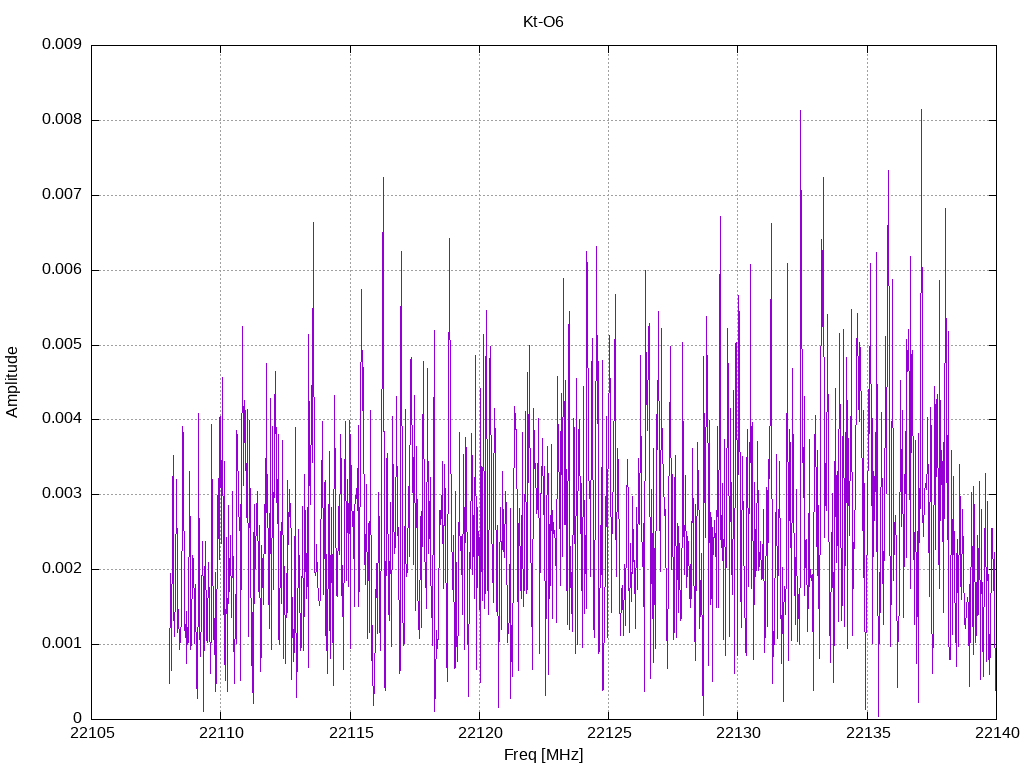The width and height of the screenshot is (1024, 768).
Task: Click the y-axis tick label 0.004
Action: [x=62, y=419]
